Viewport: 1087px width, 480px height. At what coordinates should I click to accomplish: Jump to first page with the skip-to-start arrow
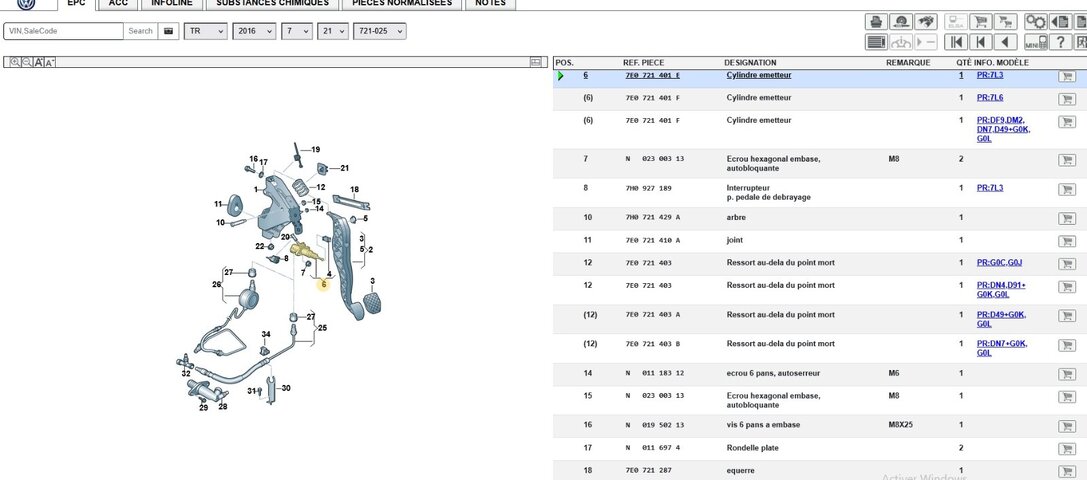955,42
